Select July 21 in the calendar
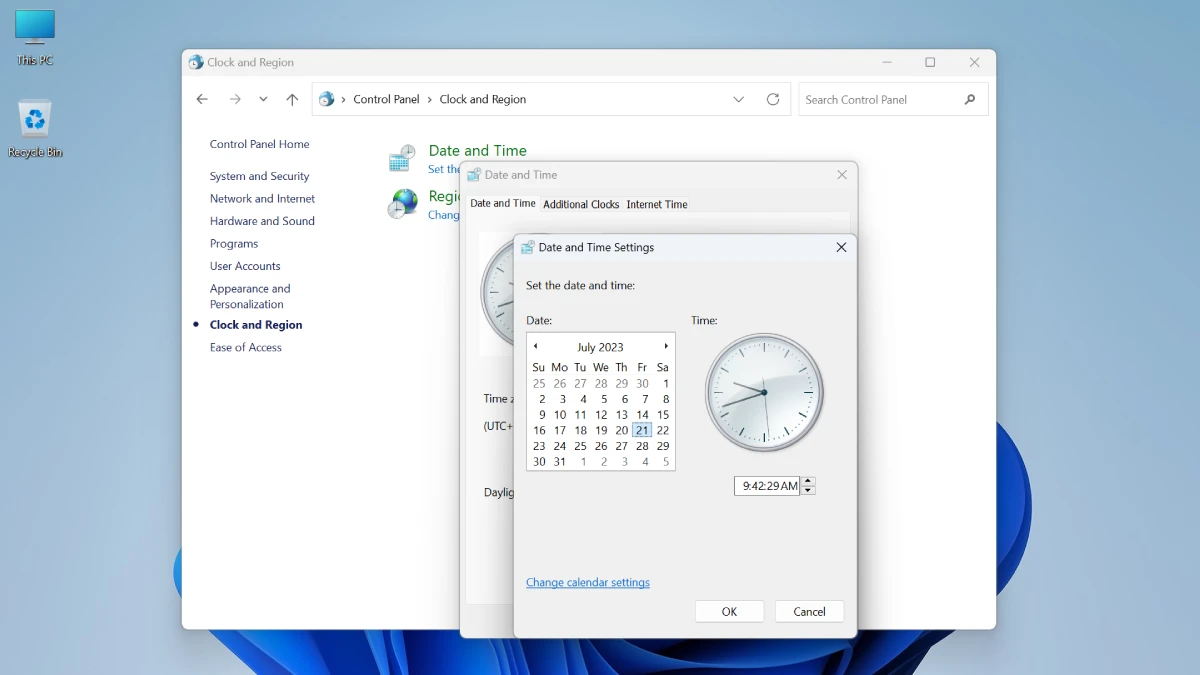Viewport: 1200px width, 675px height. (x=642, y=430)
